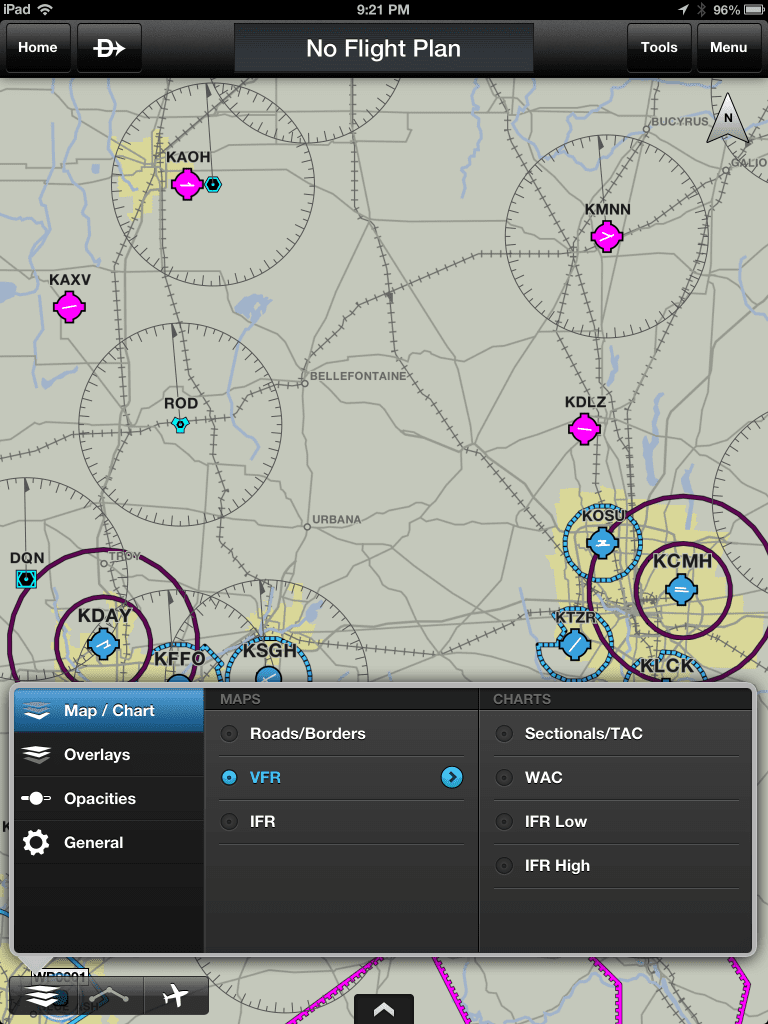This screenshot has height=1024, width=768.
Task: Select the KAOH airport symbol
Action: [x=187, y=184]
